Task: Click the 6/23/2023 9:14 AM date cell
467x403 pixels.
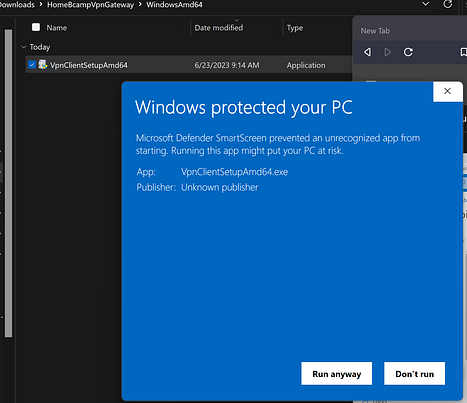Action: pos(227,65)
